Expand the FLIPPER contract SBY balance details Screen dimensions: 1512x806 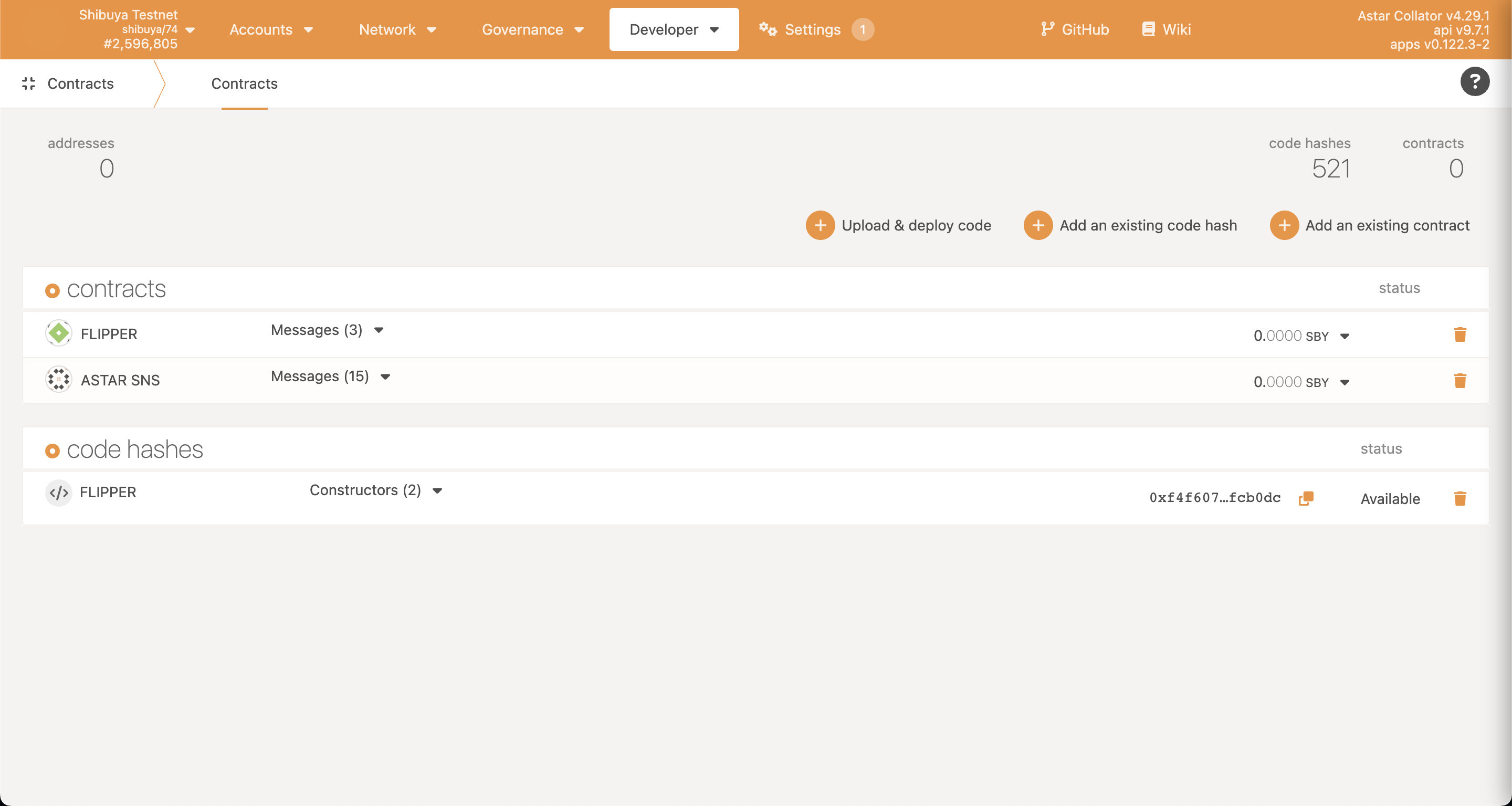tap(1344, 336)
